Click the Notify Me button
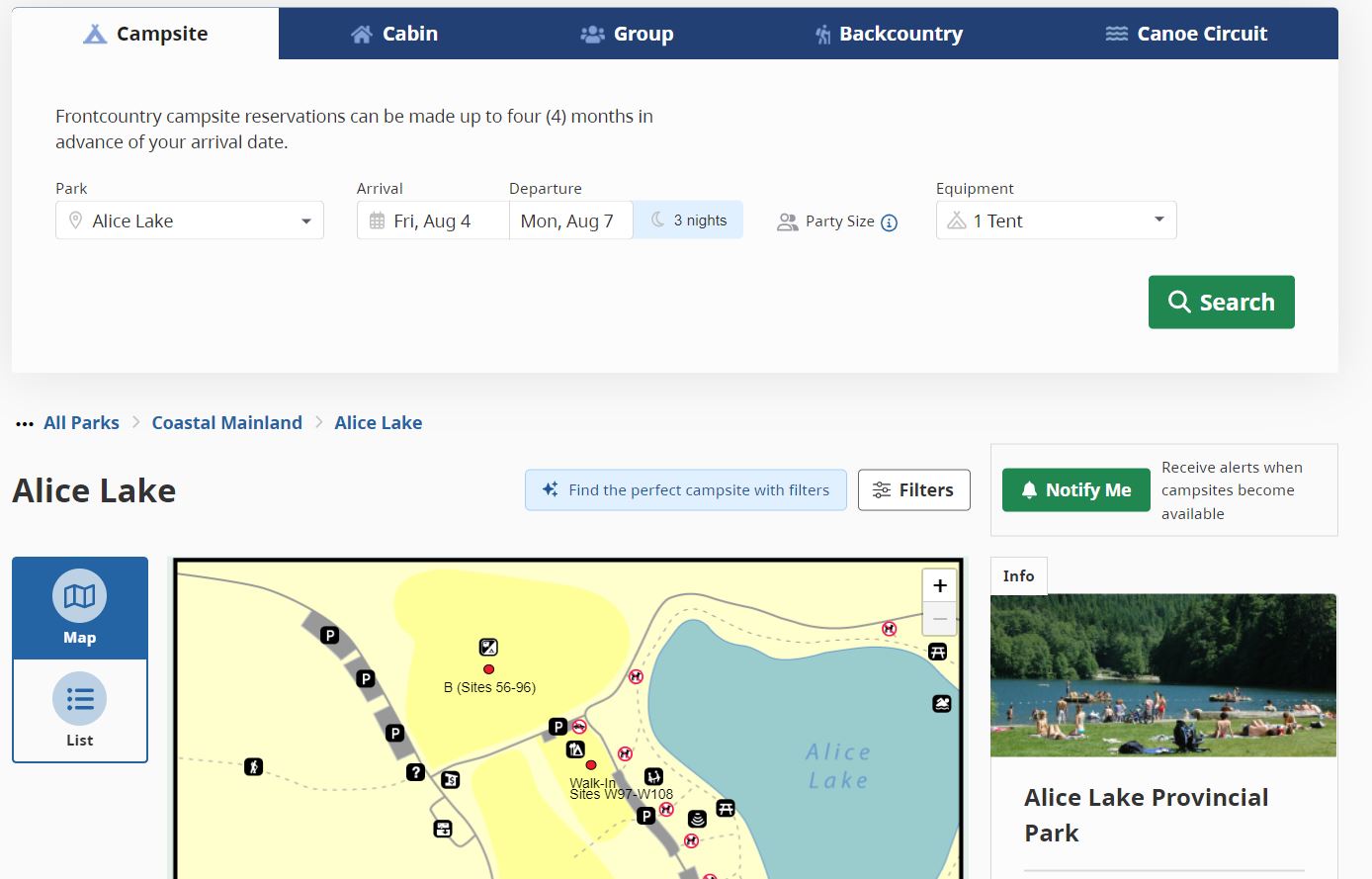 1075,490
